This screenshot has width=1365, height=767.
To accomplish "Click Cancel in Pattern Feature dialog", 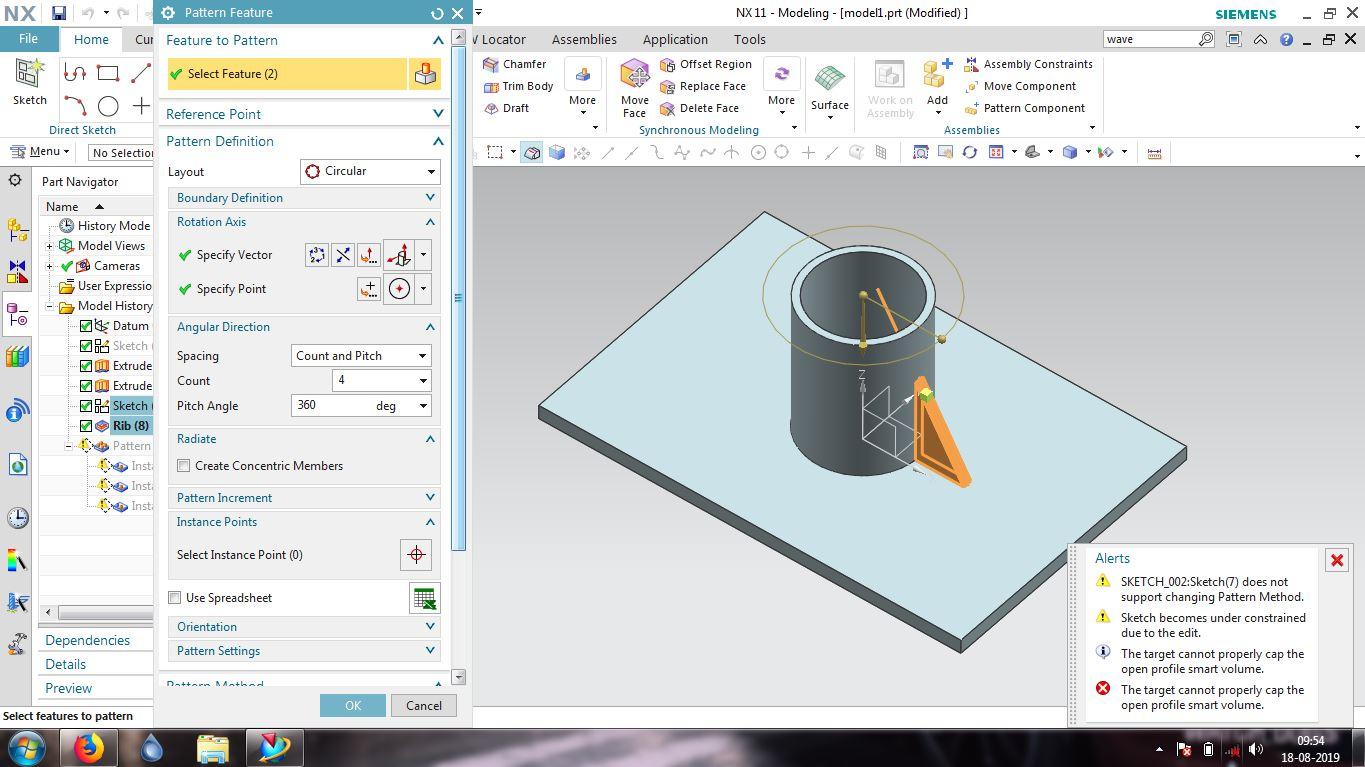I will 423,705.
